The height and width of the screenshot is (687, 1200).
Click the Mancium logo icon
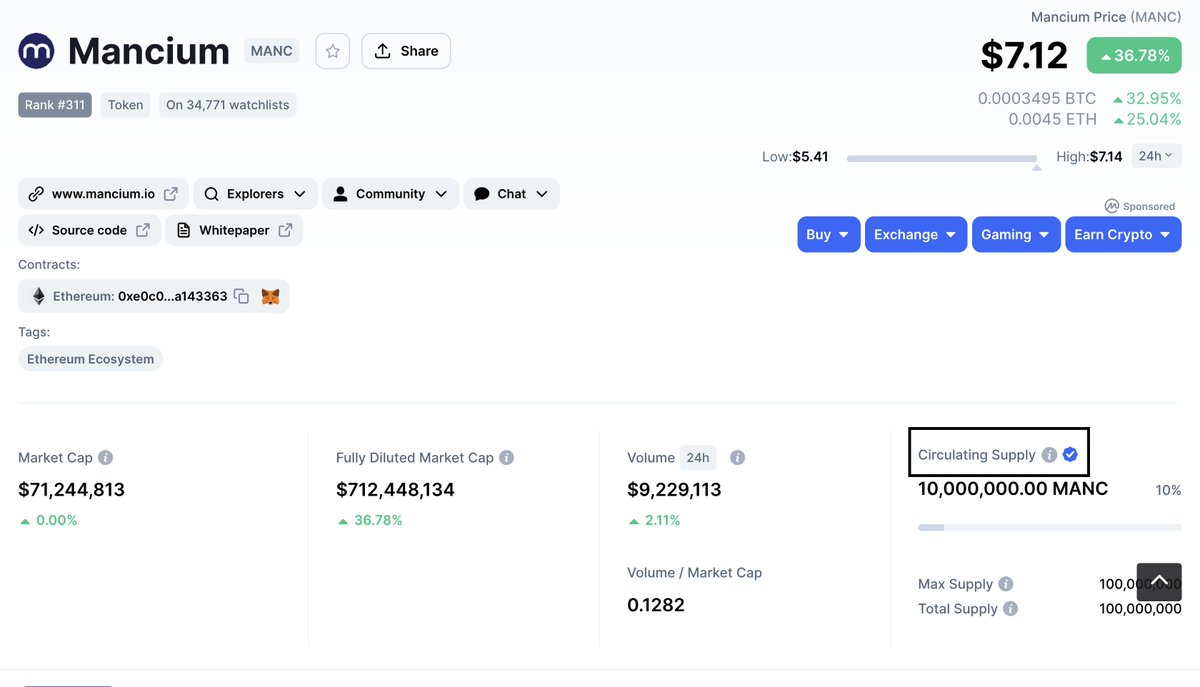tap(37, 50)
